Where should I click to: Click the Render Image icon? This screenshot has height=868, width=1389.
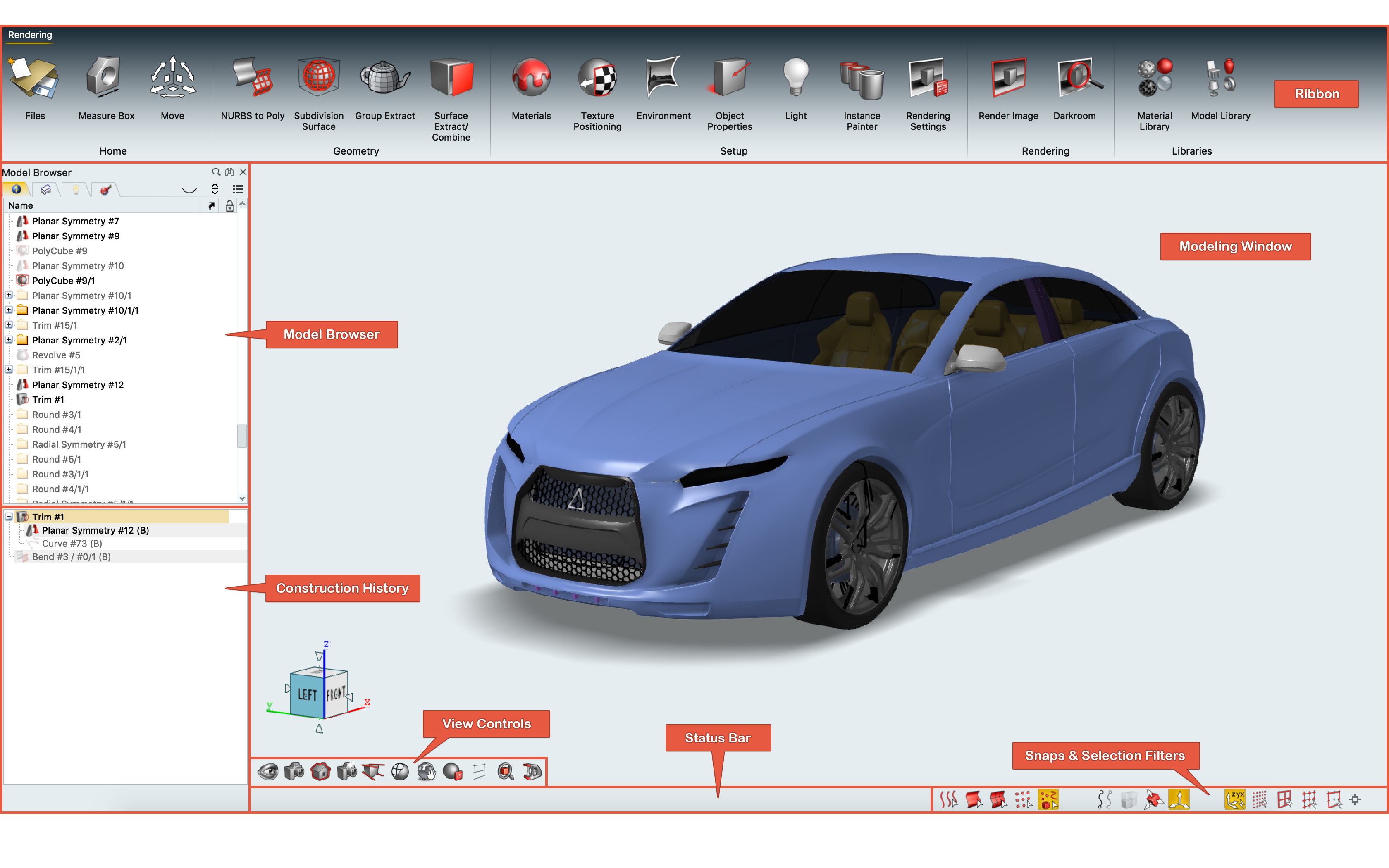[1008, 79]
